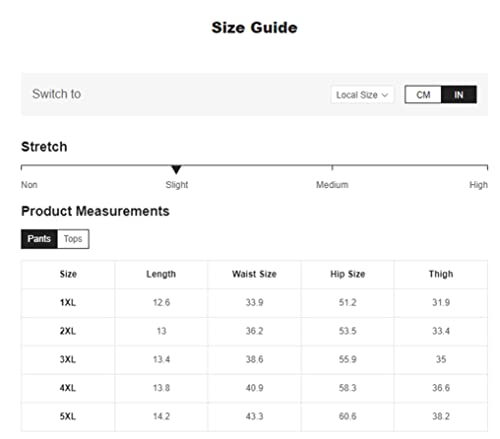Click the Local Size chevron arrow
This screenshot has height=439, width=500.
pos(385,95)
